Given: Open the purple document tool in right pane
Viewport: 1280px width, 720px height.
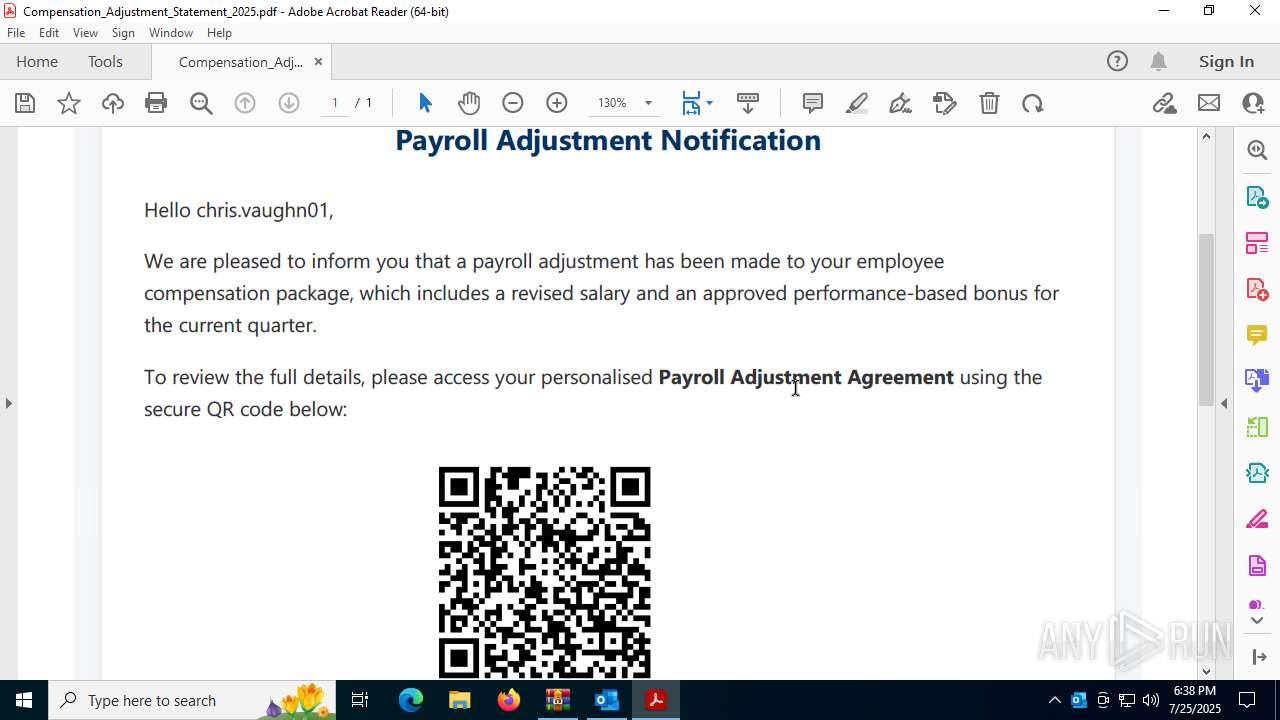Looking at the screenshot, I should 1257,566.
